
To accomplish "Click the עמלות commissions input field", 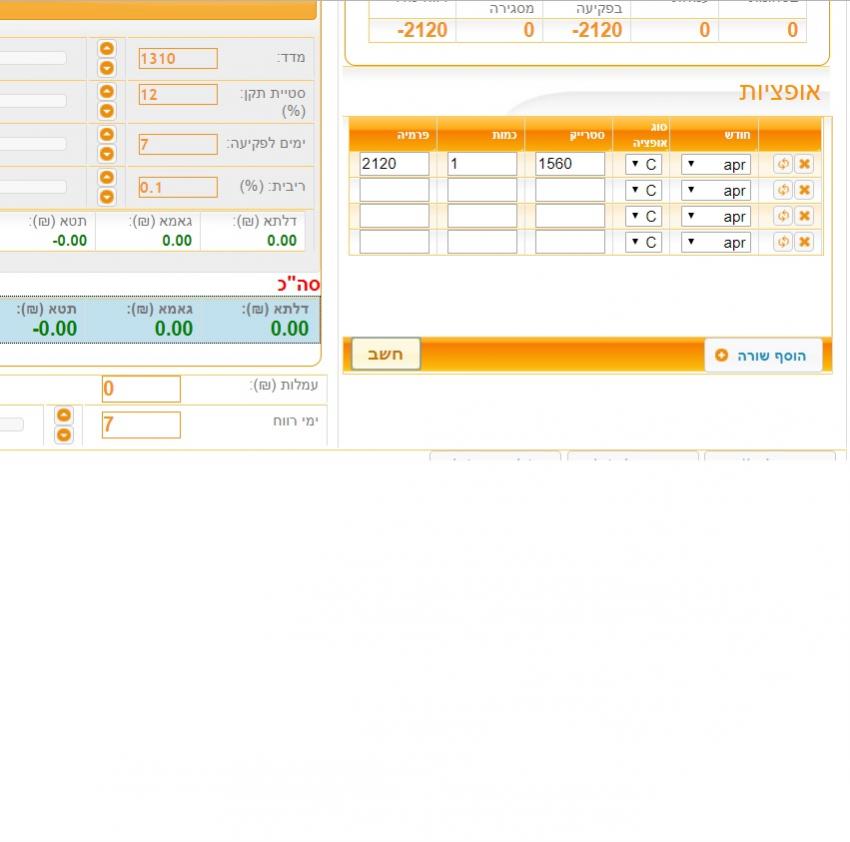I will (141, 389).
